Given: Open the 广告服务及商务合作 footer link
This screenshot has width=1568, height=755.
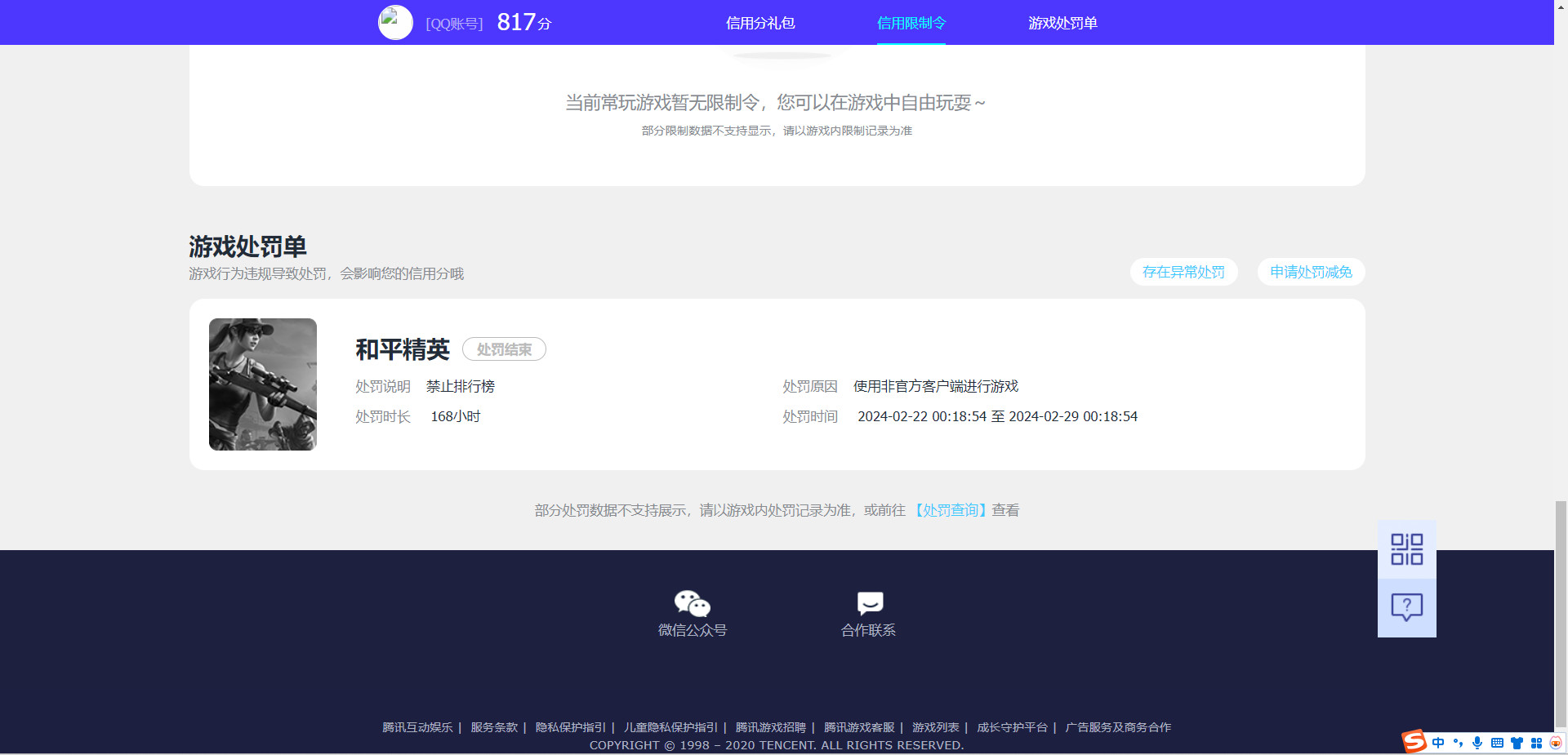Looking at the screenshot, I should (1118, 727).
